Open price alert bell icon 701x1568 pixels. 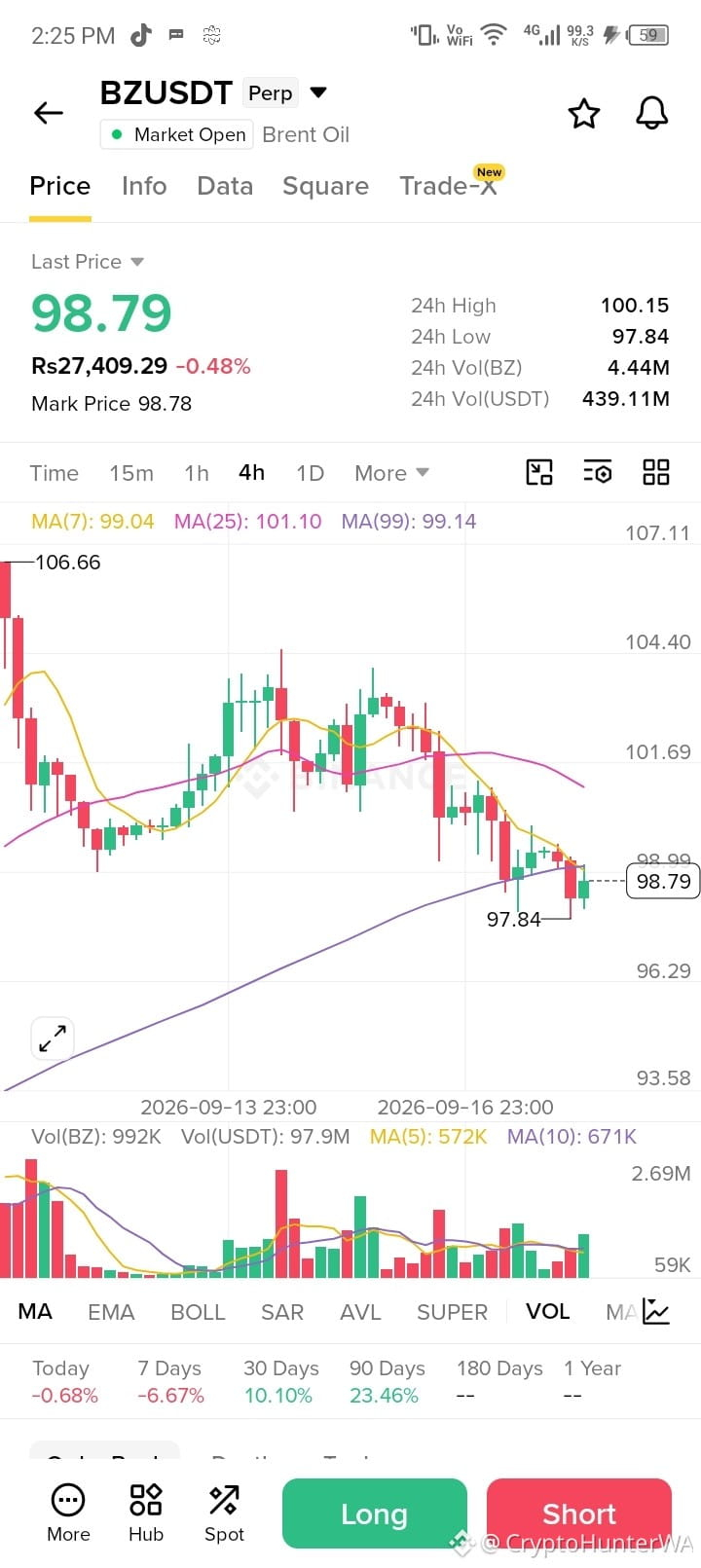pyautogui.click(x=652, y=113)
